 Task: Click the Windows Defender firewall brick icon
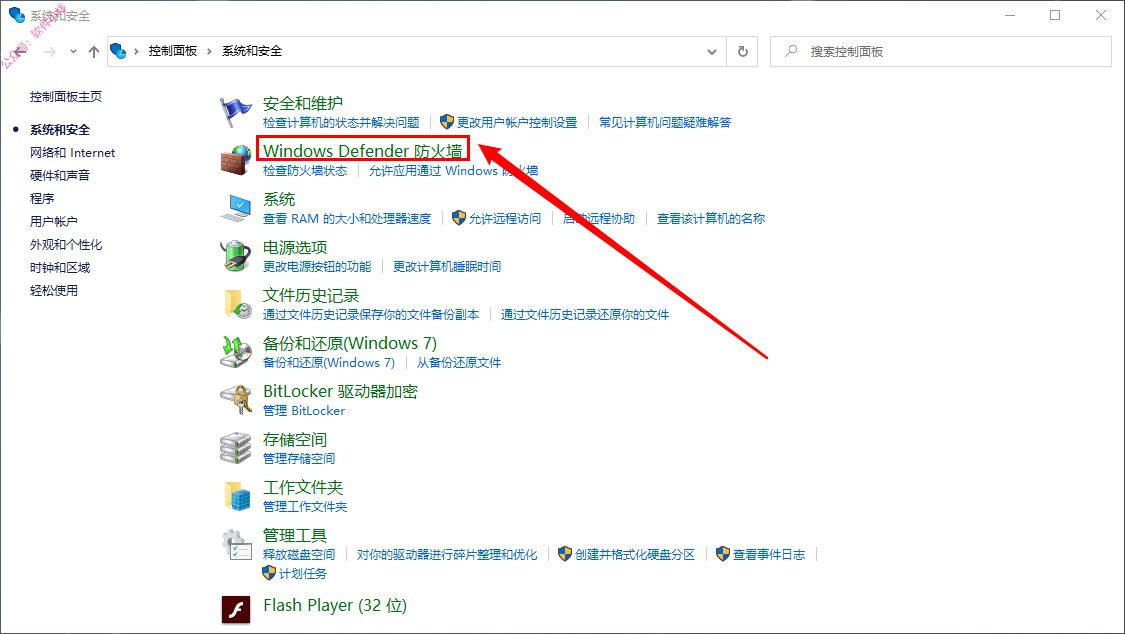[235, 159]
